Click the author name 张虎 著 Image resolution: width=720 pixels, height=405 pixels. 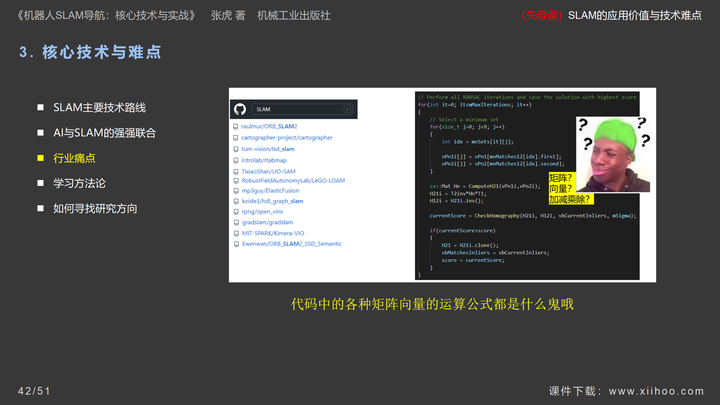tap(228, 16)
